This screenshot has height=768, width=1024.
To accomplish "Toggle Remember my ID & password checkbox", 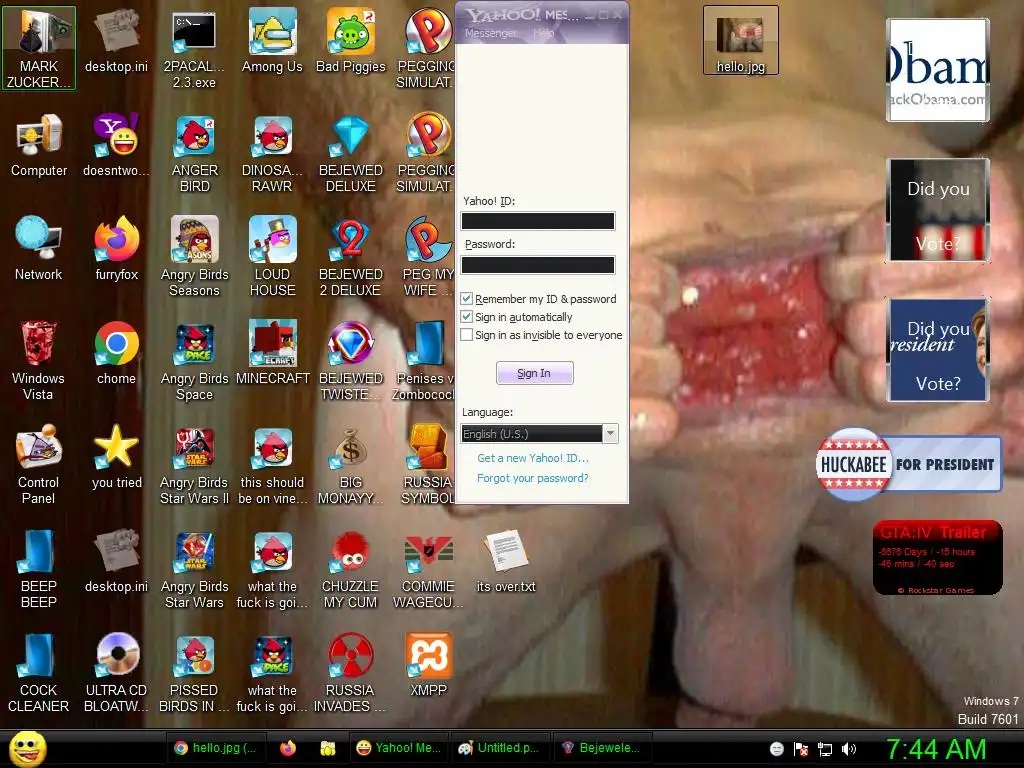I will click(x=466, y=299).
